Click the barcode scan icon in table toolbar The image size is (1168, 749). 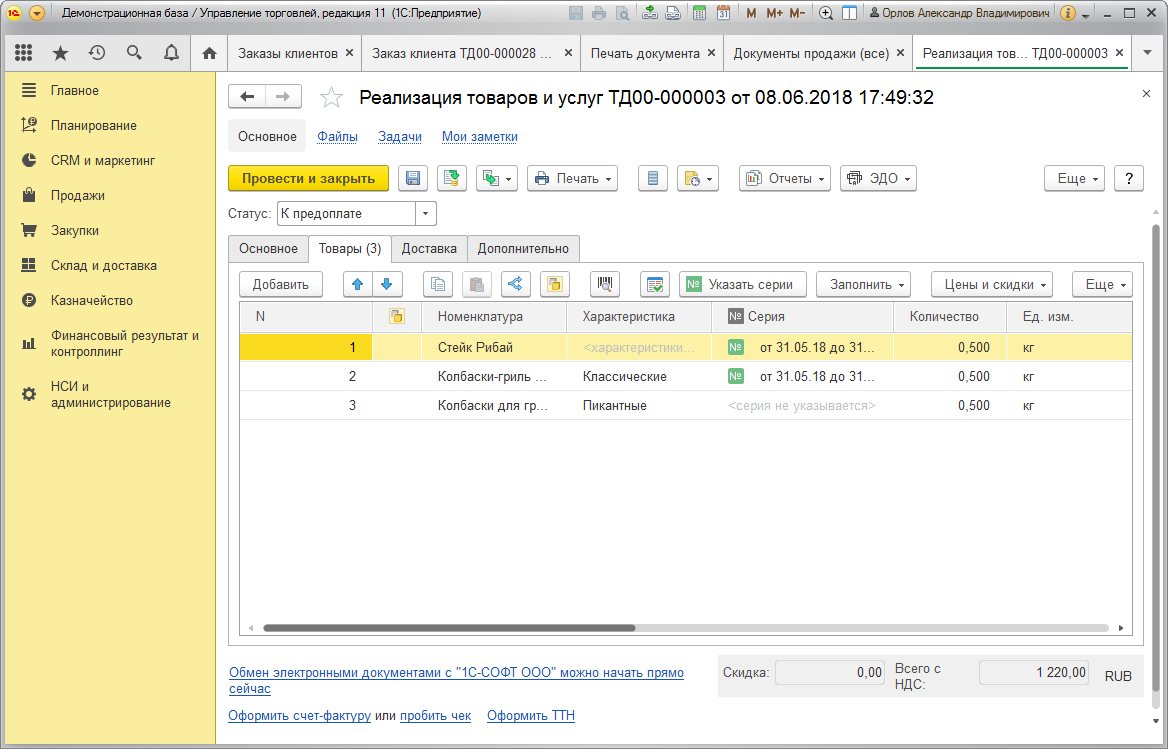click(605, 284)
